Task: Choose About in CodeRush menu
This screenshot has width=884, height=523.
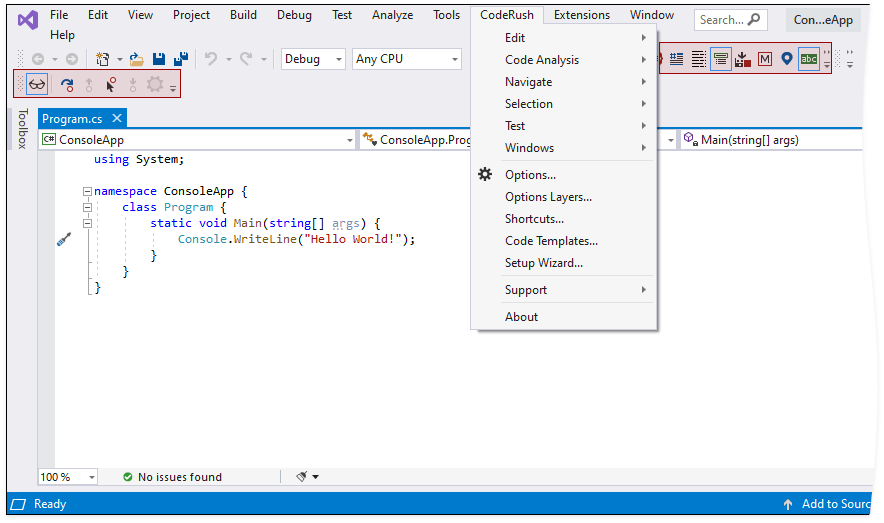Action: point(564,317)
